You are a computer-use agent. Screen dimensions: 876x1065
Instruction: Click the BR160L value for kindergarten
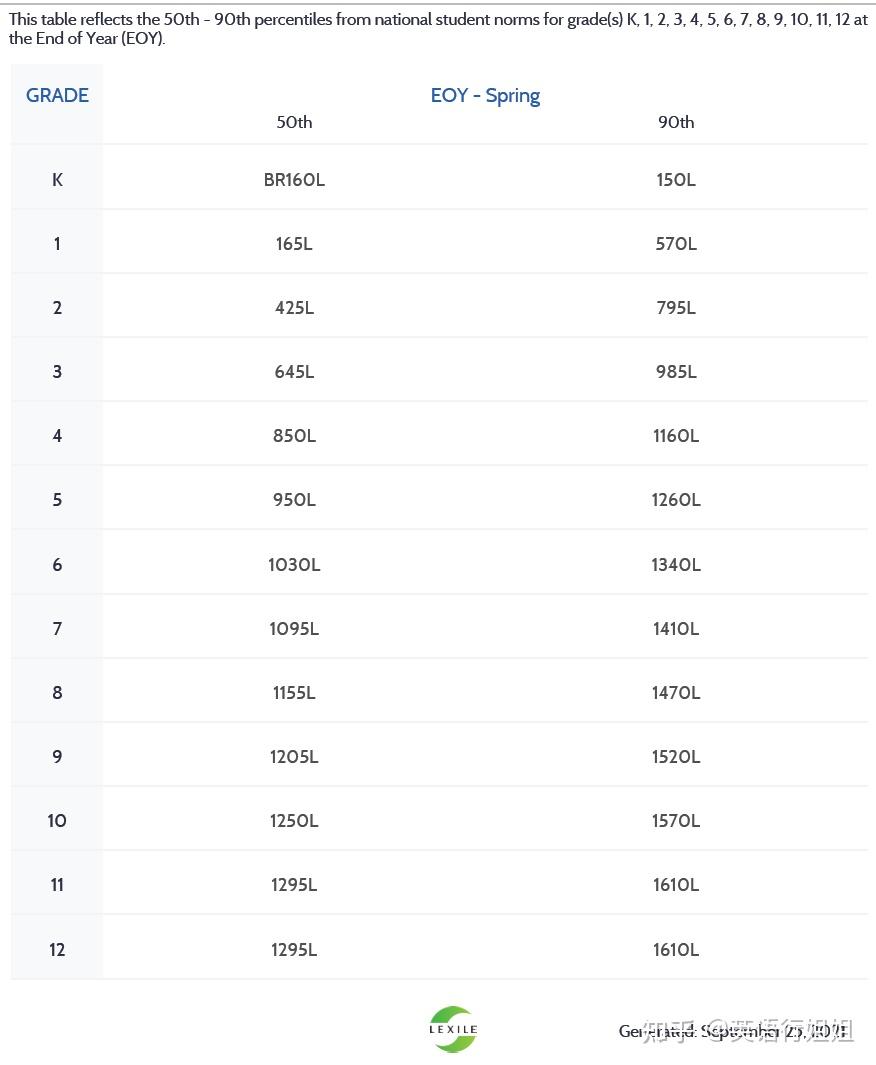(x=294, y=180)
